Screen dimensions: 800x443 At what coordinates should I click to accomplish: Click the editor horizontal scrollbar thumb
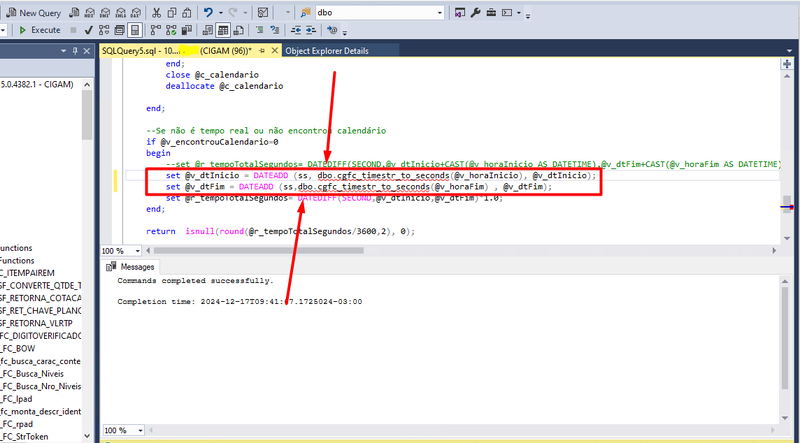coord(259,251)
